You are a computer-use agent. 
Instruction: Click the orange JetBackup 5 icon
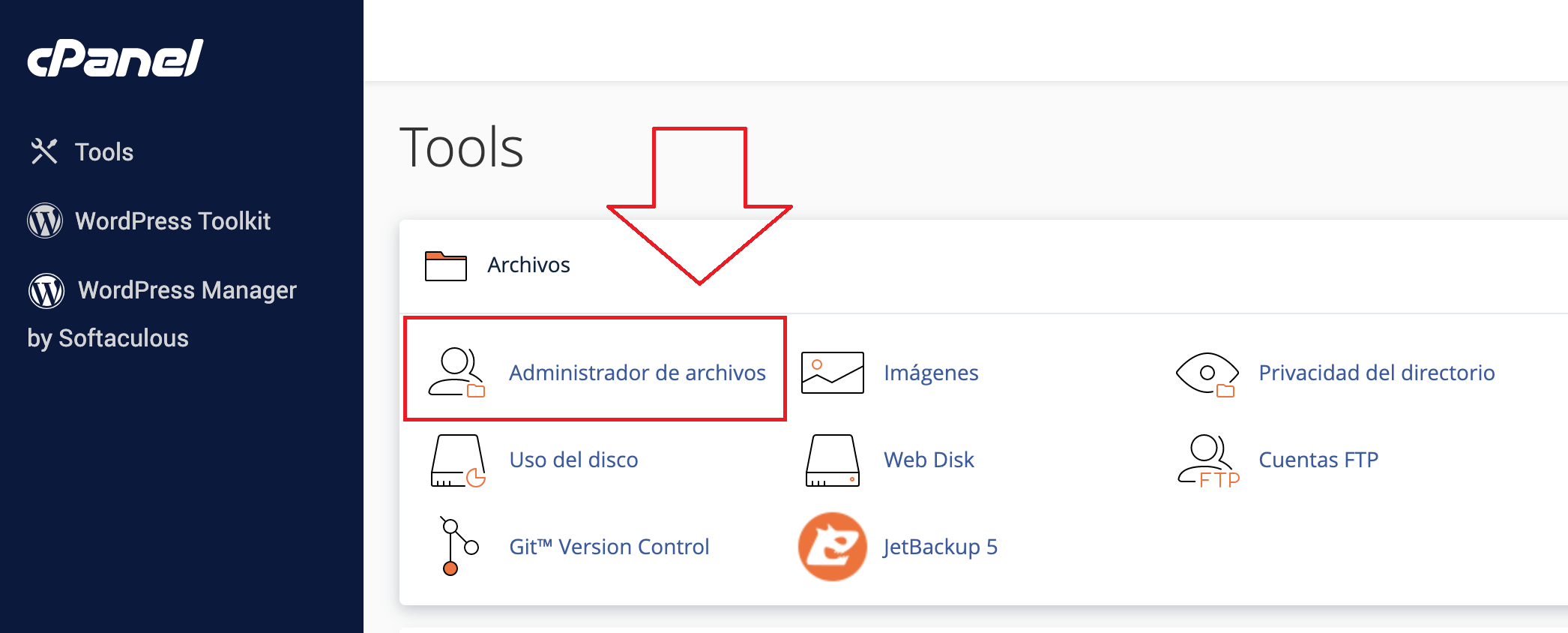[832, 547]
